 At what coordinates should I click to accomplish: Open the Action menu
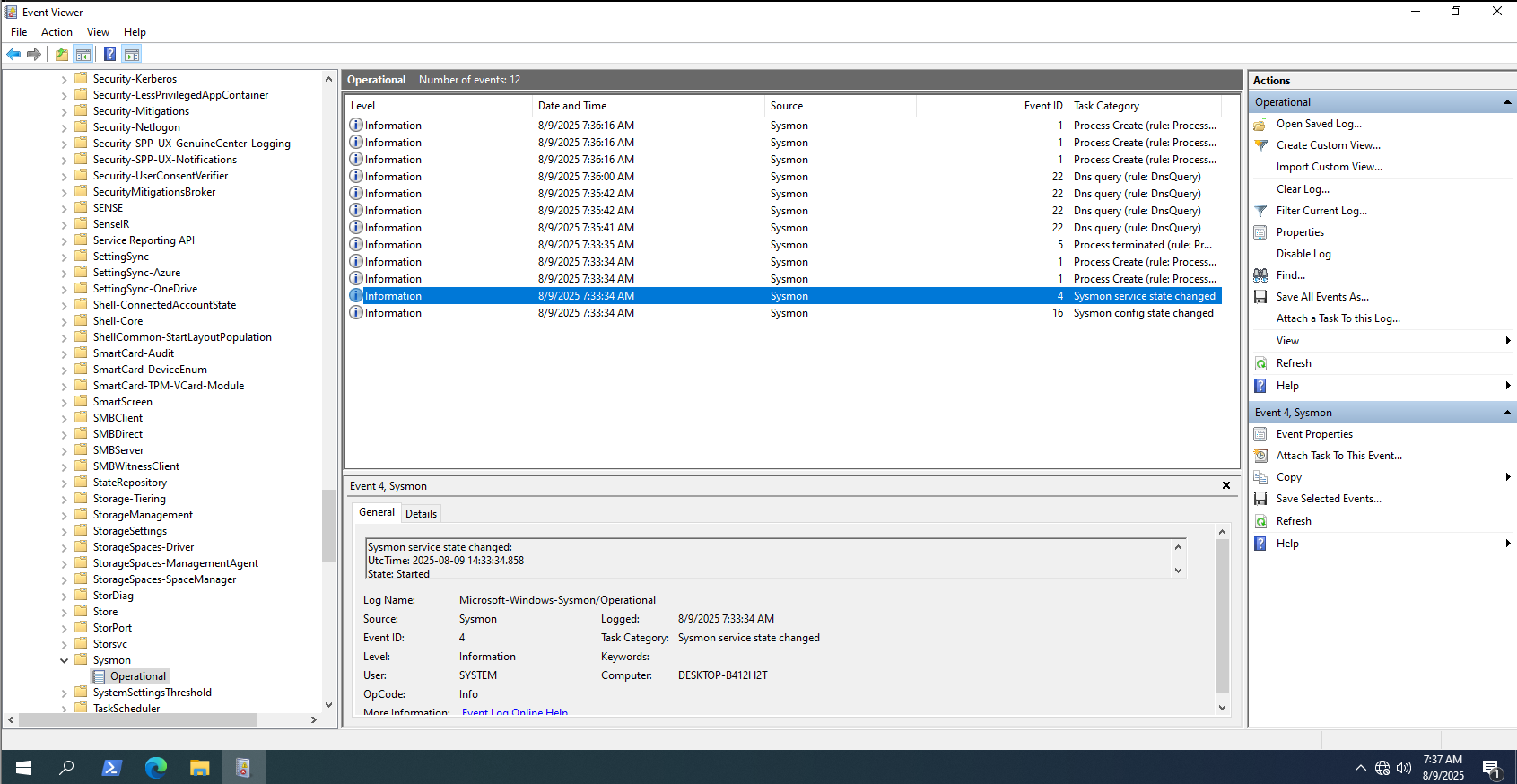(57, 32)
